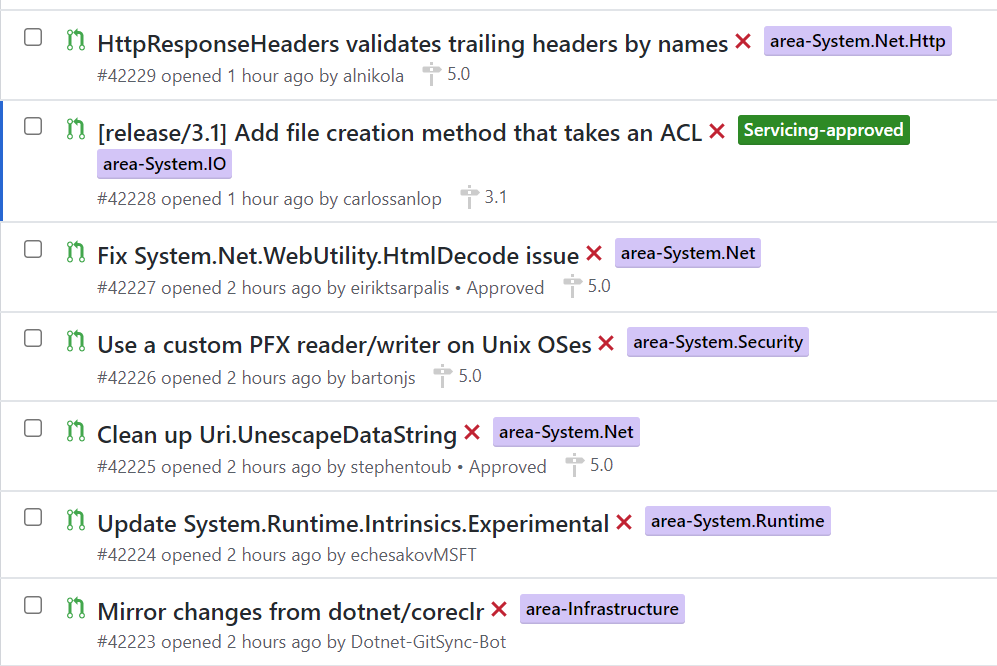Check the Update System.Runtime.Intrinsics.Experimental checkbox
997x666 pixels.
coord(33,517)
